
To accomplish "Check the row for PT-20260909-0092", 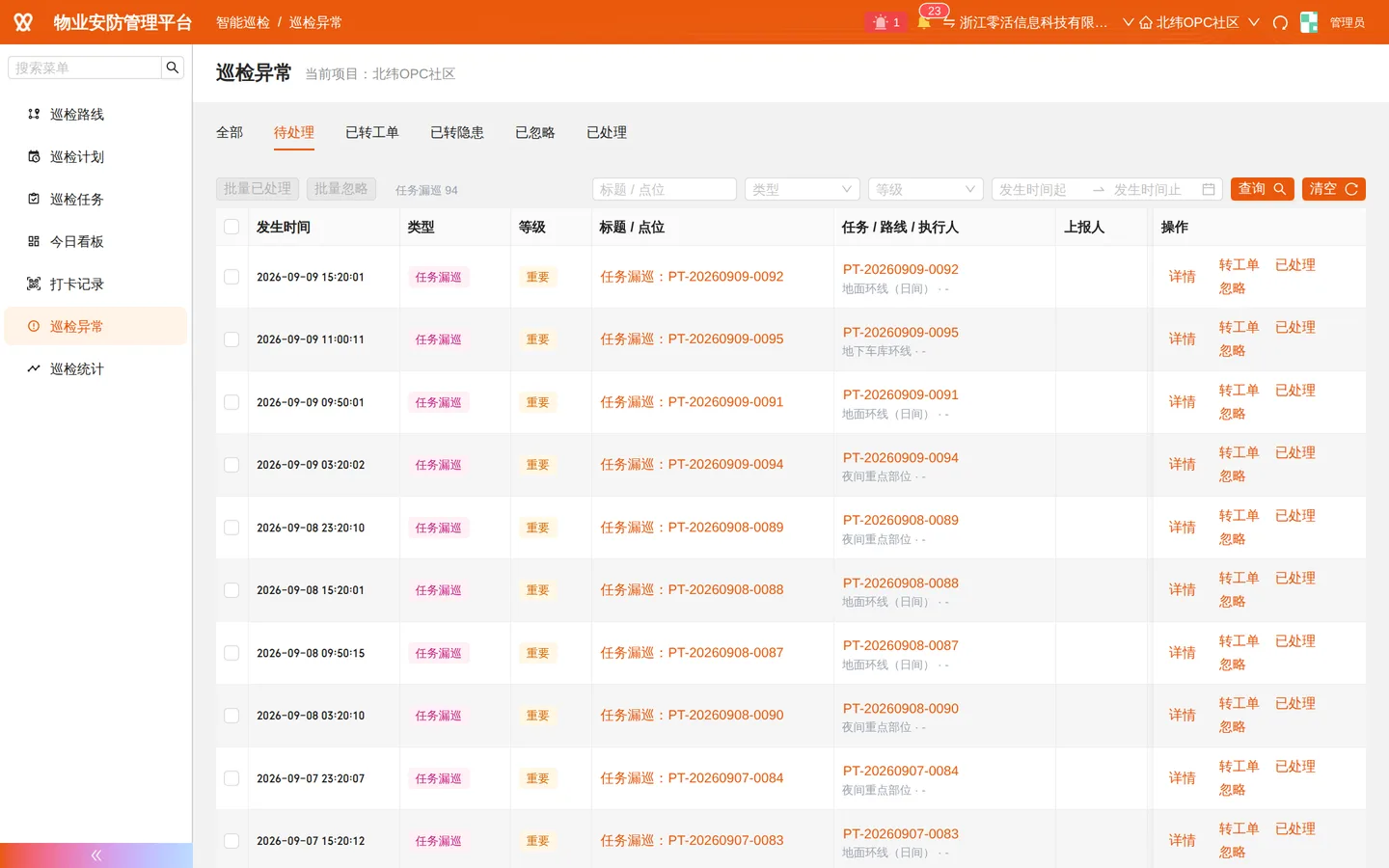I will (231, 277).
